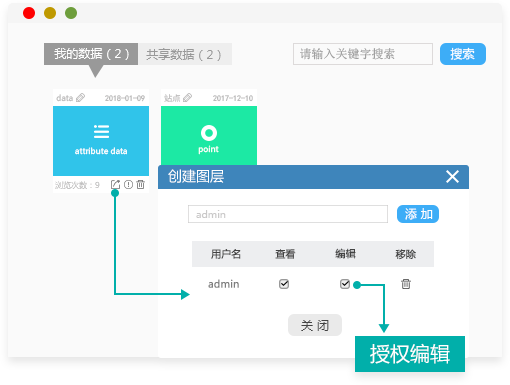
Task: Open the attribute data card thumbnail
Action: click(101, 141)
